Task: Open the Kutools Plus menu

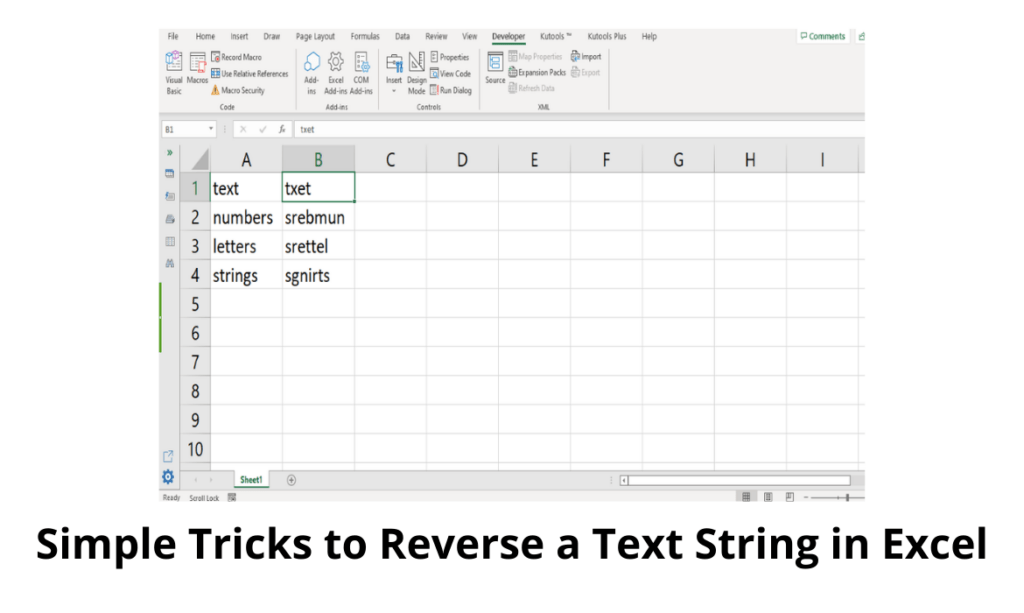Action: 607,36
